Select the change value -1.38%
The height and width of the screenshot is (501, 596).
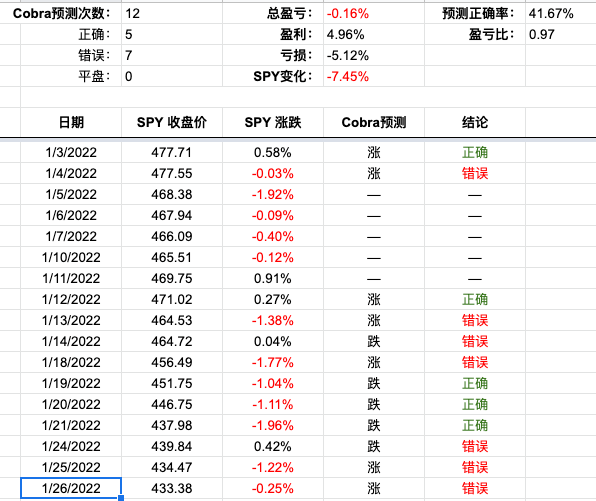pyautogui.click(x=273, y=320)
